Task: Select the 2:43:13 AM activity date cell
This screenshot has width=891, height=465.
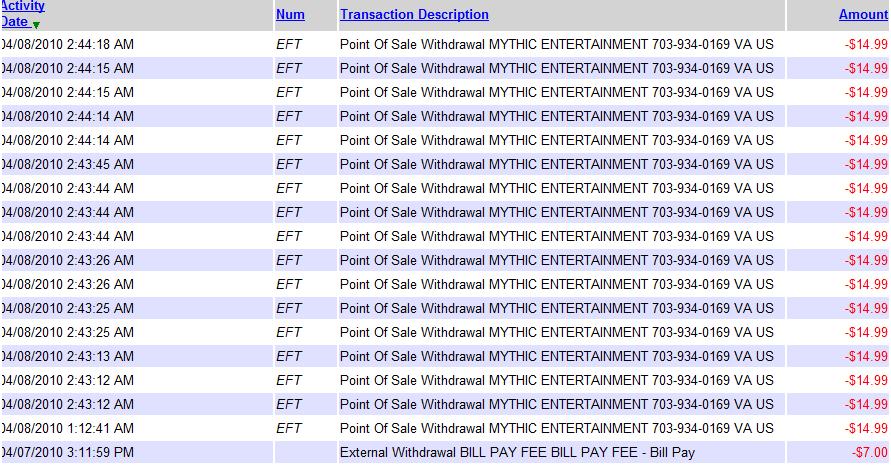Action: point(68,356)
